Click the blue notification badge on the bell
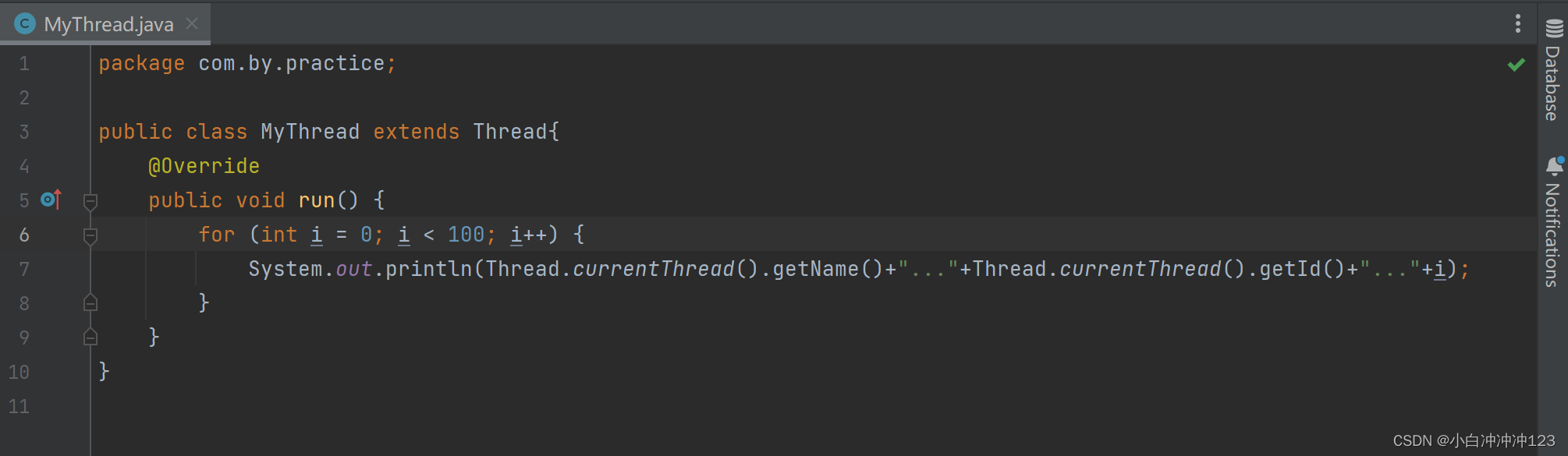 point(1559,160)
